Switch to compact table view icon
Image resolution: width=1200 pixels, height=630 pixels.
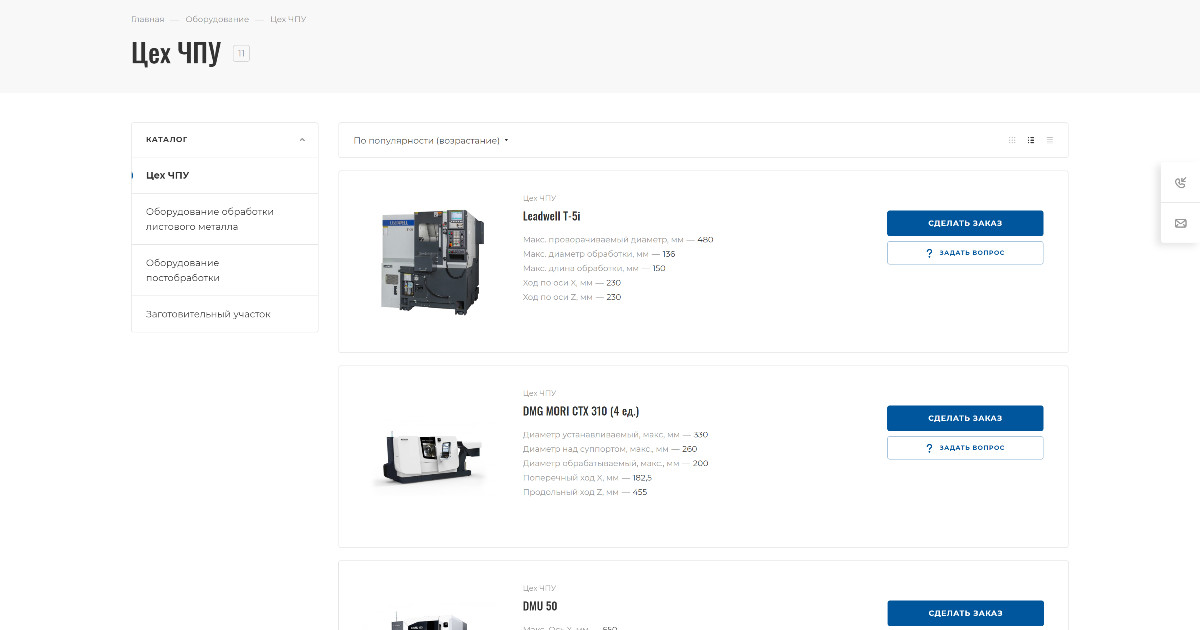1049,140
